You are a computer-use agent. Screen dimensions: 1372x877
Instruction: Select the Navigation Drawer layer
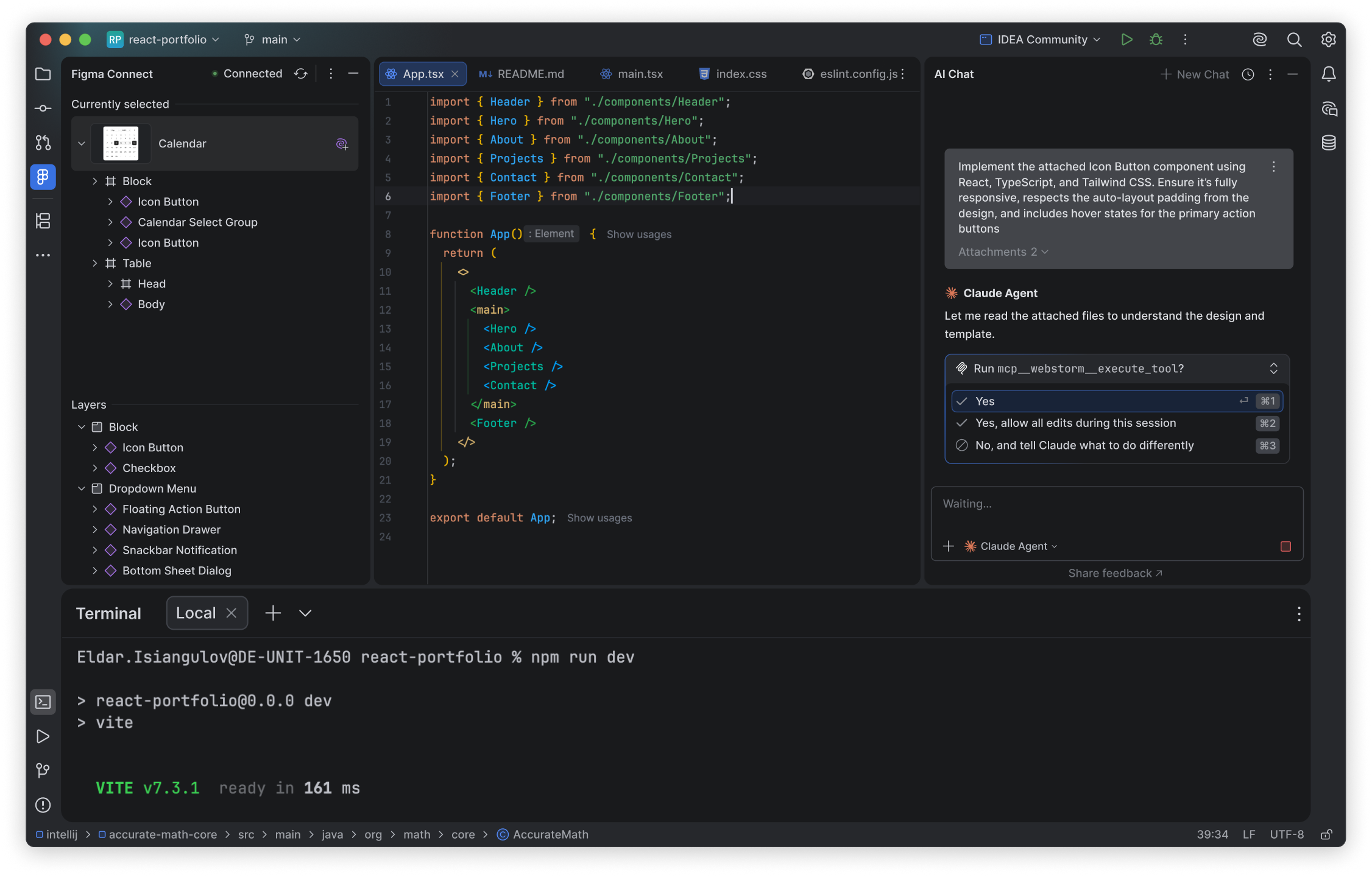pyautogui.click(x=171, y=530)
